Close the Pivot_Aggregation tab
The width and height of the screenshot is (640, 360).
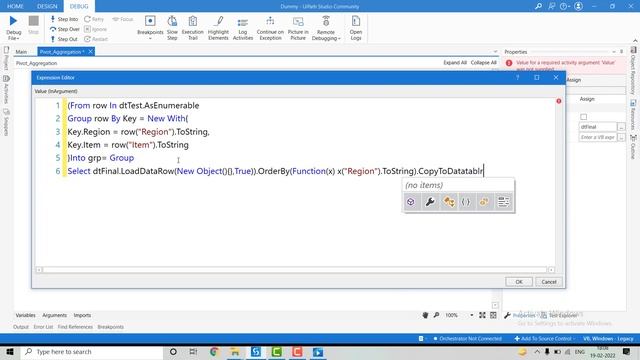[x=91, y=51]
